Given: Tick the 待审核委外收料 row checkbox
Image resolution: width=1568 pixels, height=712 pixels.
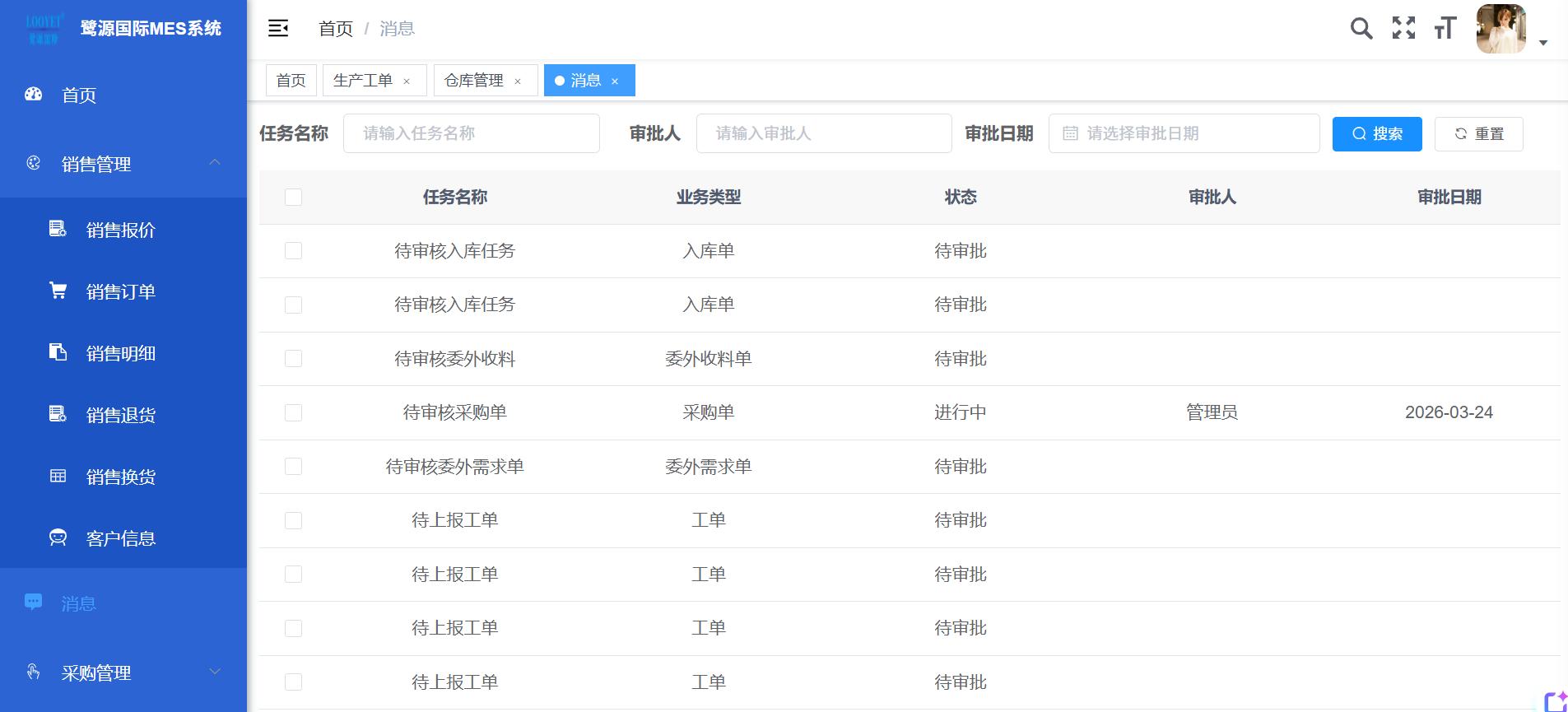Looking at the screenshot, I should pos(293,359).
